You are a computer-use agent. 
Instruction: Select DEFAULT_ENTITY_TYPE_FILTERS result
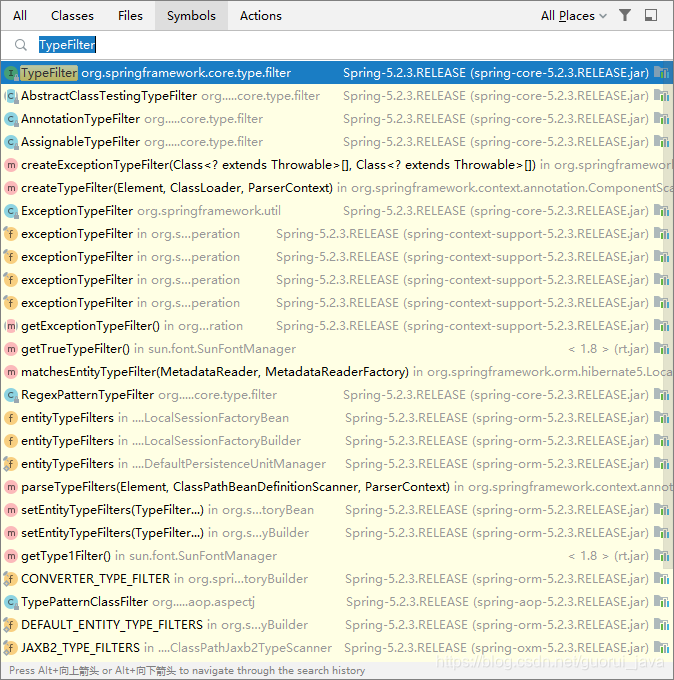tap(337, 624)
